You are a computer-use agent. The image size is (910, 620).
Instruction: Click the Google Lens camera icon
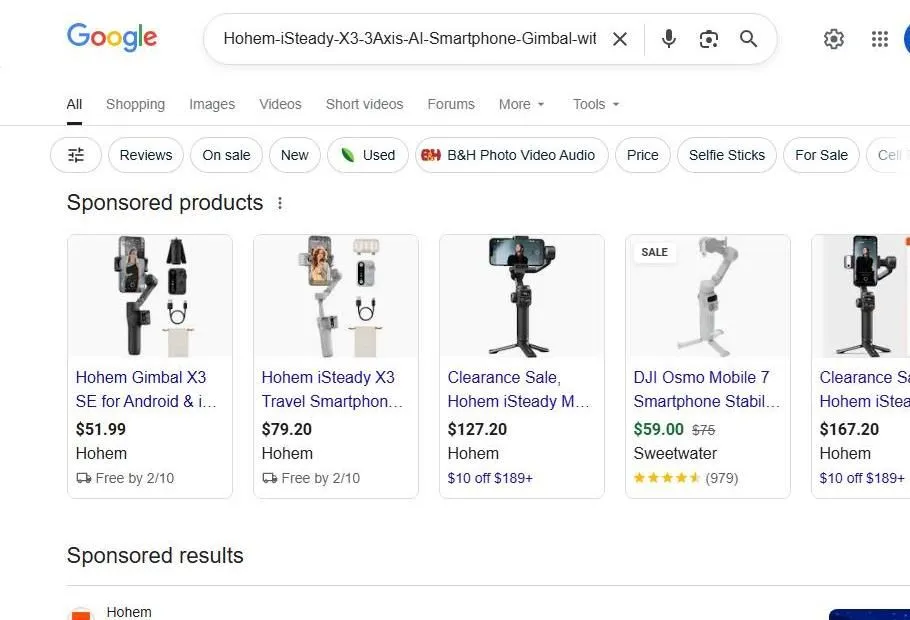[709, 39]
